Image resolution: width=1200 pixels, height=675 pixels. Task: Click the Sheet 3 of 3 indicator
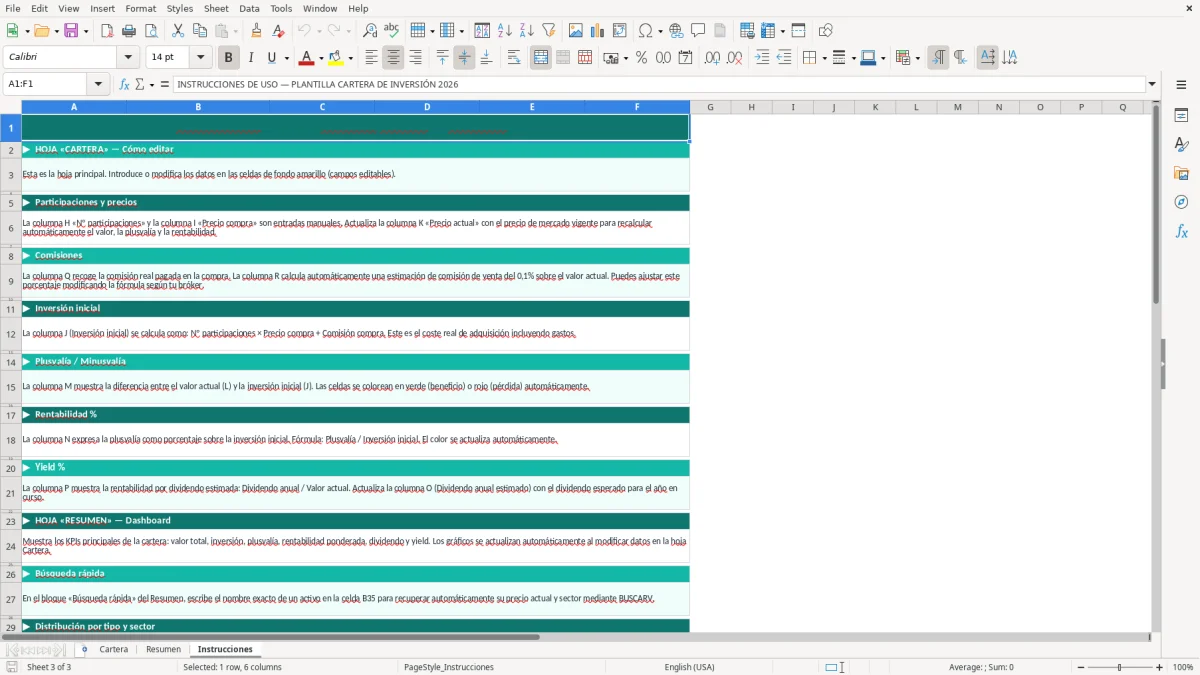[49, 667]
